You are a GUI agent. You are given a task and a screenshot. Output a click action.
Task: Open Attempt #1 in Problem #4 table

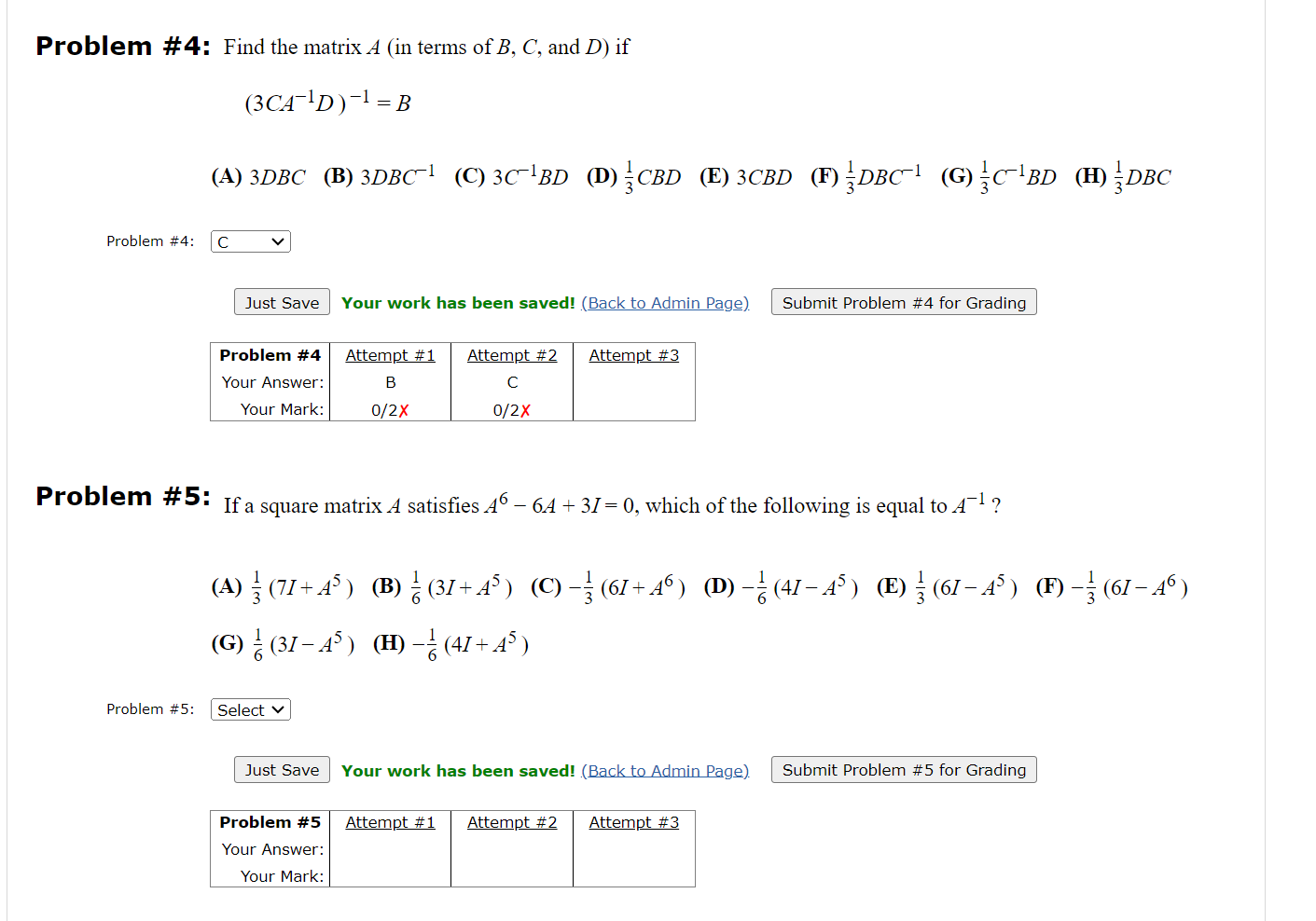click(390, 354)
